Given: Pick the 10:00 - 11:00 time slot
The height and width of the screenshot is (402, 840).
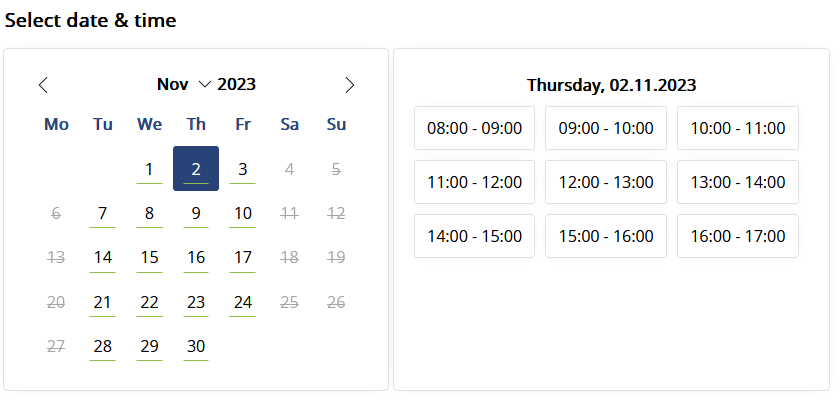Looking at the screenshot, I should [x=738, y=128].
